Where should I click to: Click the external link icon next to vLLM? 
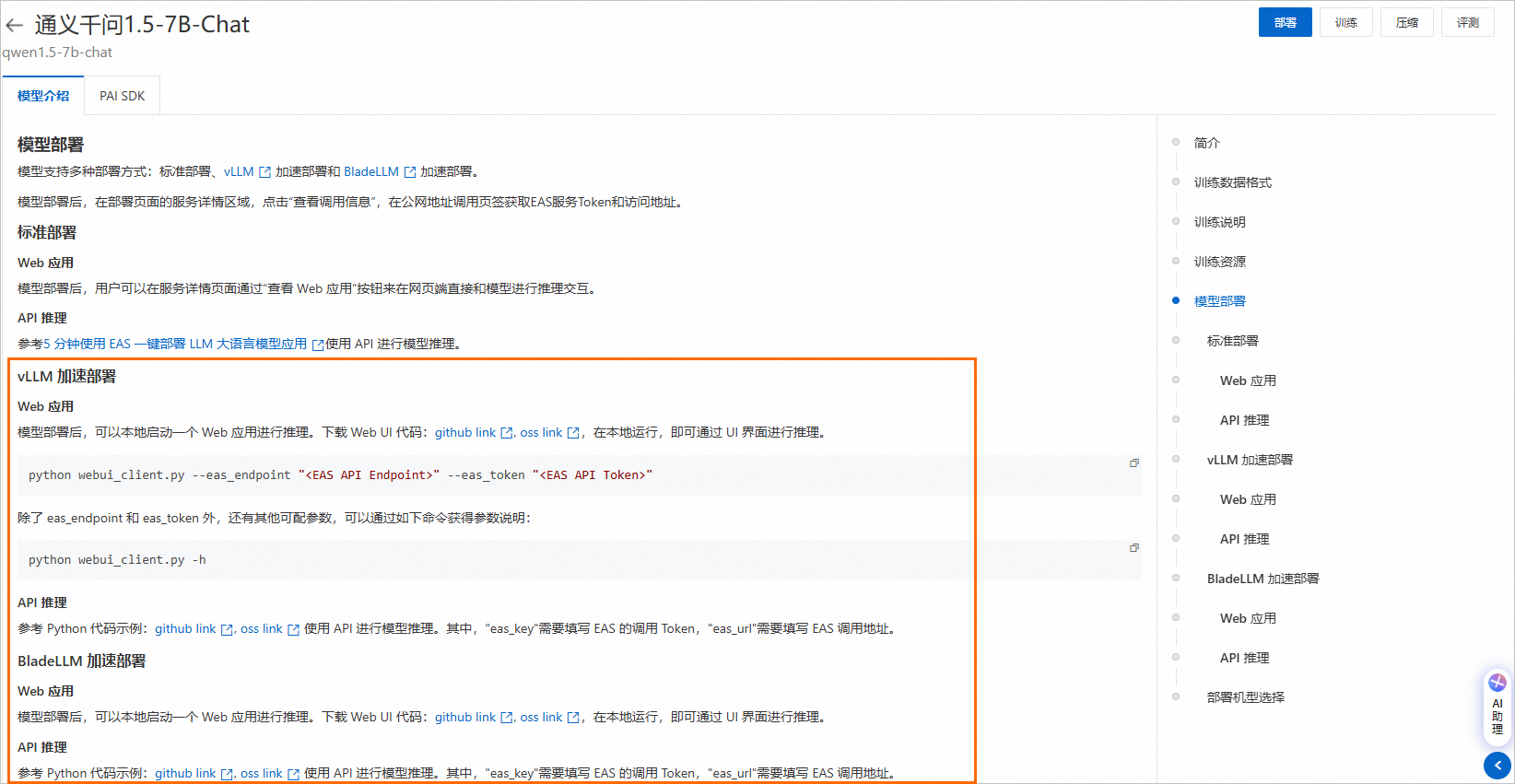pyautogui.click(x=264, y=172)
